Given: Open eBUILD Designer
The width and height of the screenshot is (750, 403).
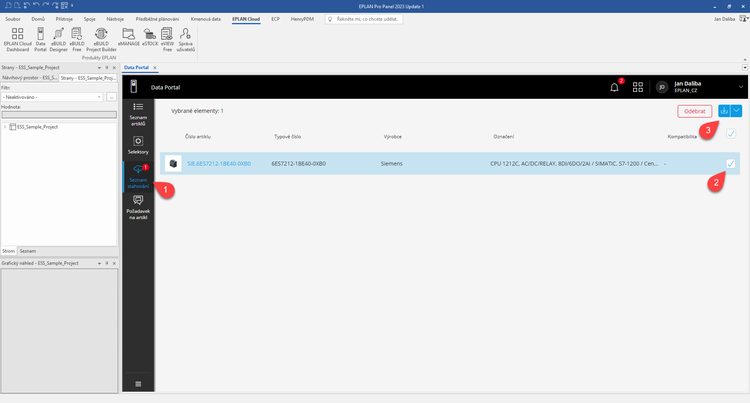Looking at the screenshot, I should click(58, 39).
